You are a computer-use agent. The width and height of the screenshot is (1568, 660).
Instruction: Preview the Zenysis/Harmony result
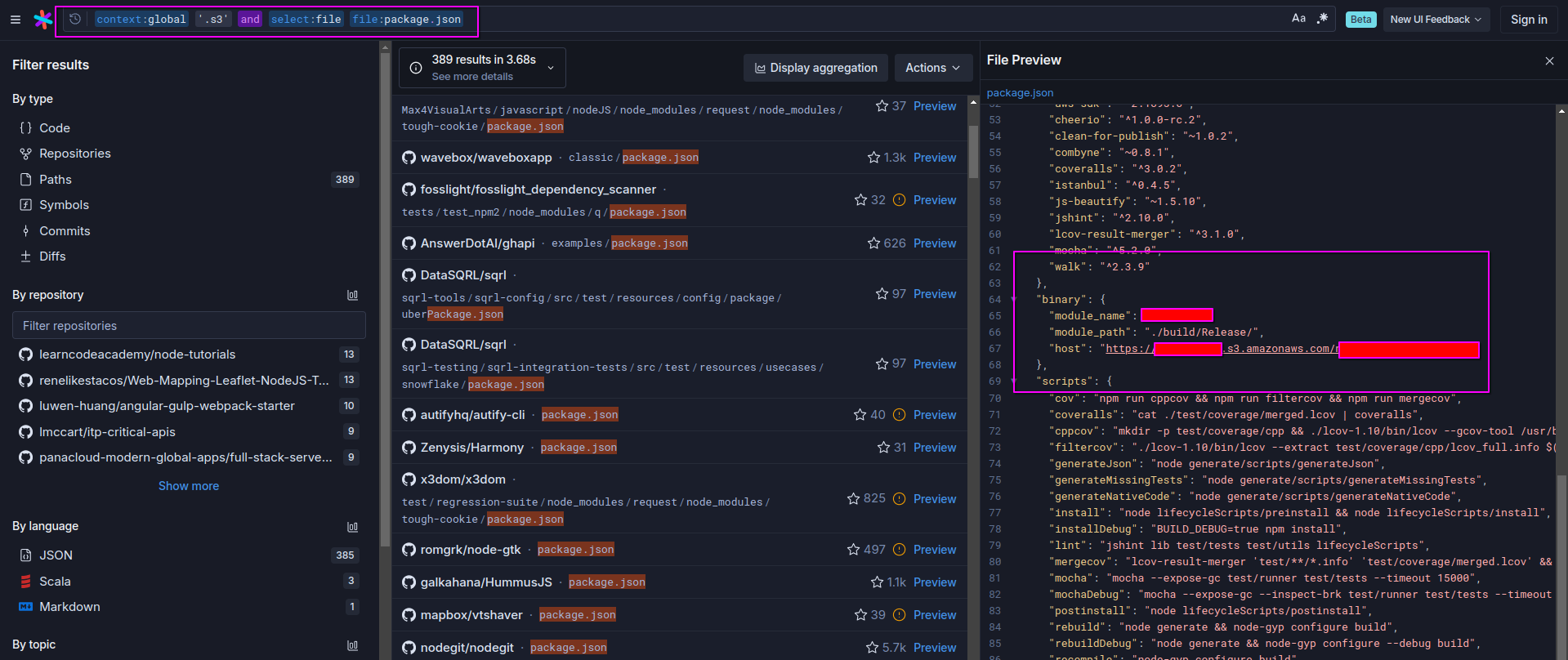(935, 448)
